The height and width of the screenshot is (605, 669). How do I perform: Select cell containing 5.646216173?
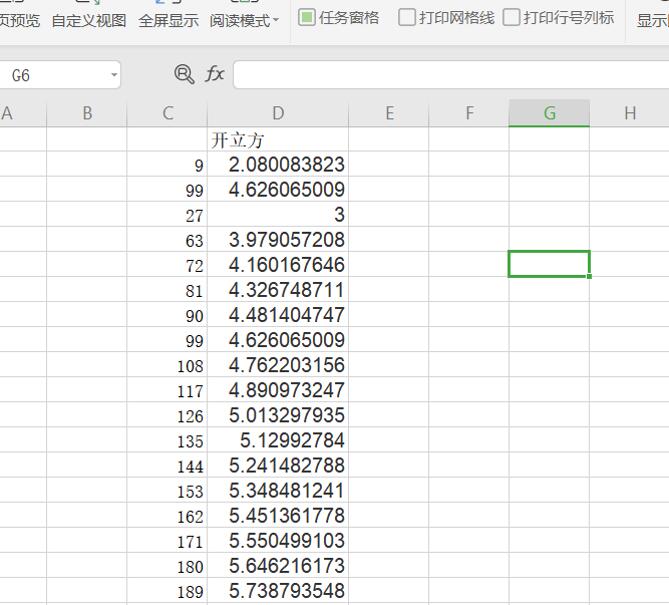point(278,566)
